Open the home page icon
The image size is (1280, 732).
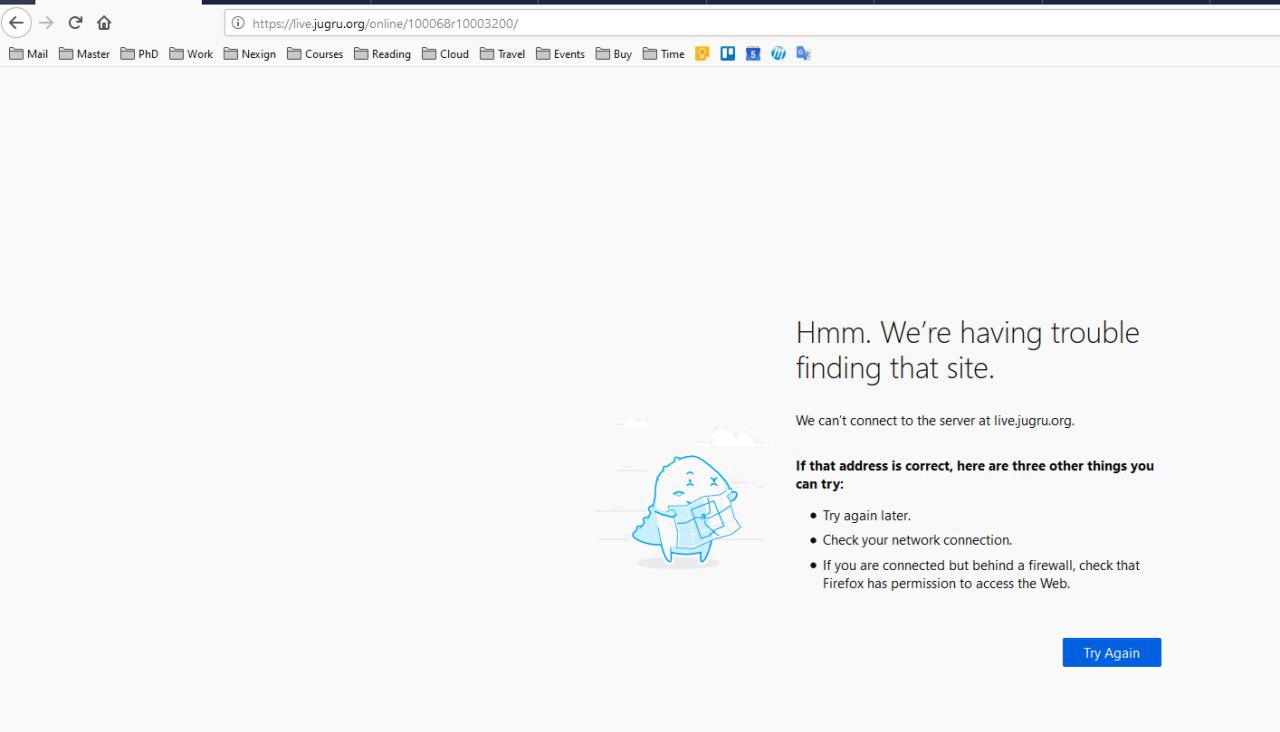pyautogui.click(x=104, y=23)
